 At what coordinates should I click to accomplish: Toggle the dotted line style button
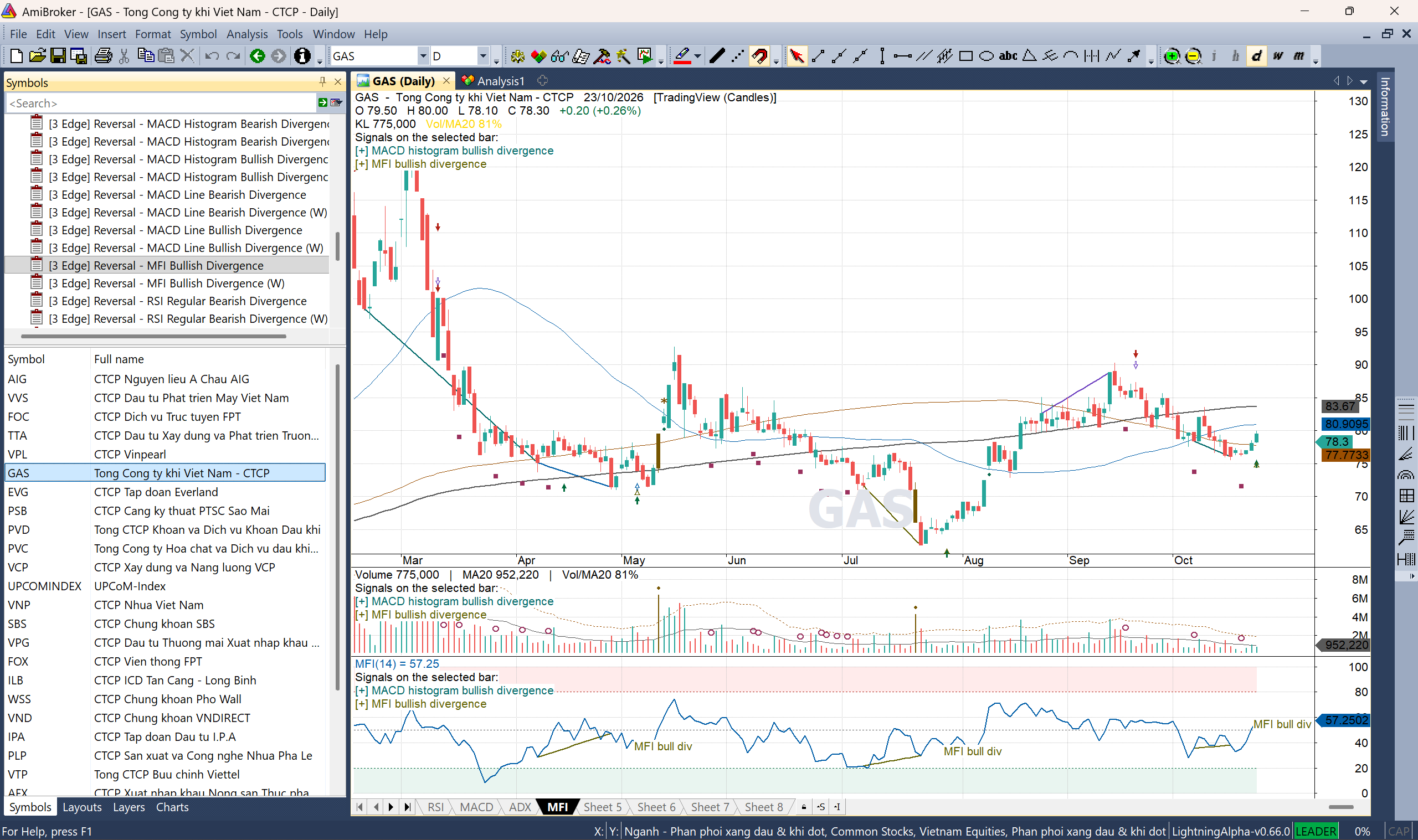coord(738,56)
